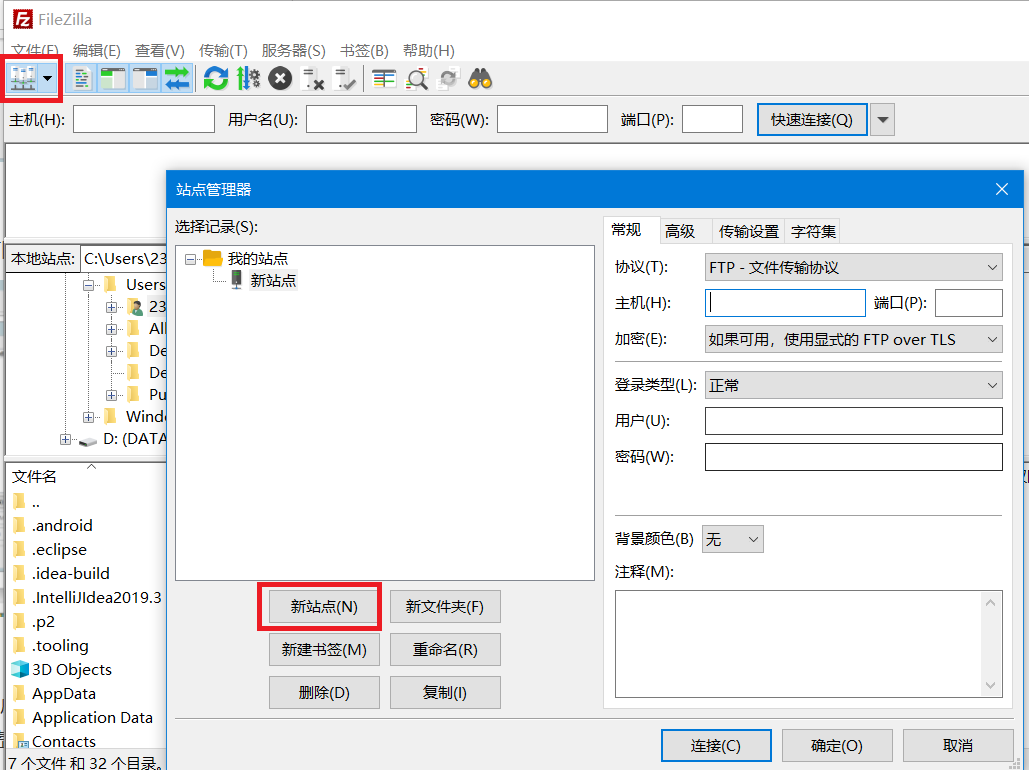Click the 注释(M) text area
1029x770 pixels.
pos(797,644)
